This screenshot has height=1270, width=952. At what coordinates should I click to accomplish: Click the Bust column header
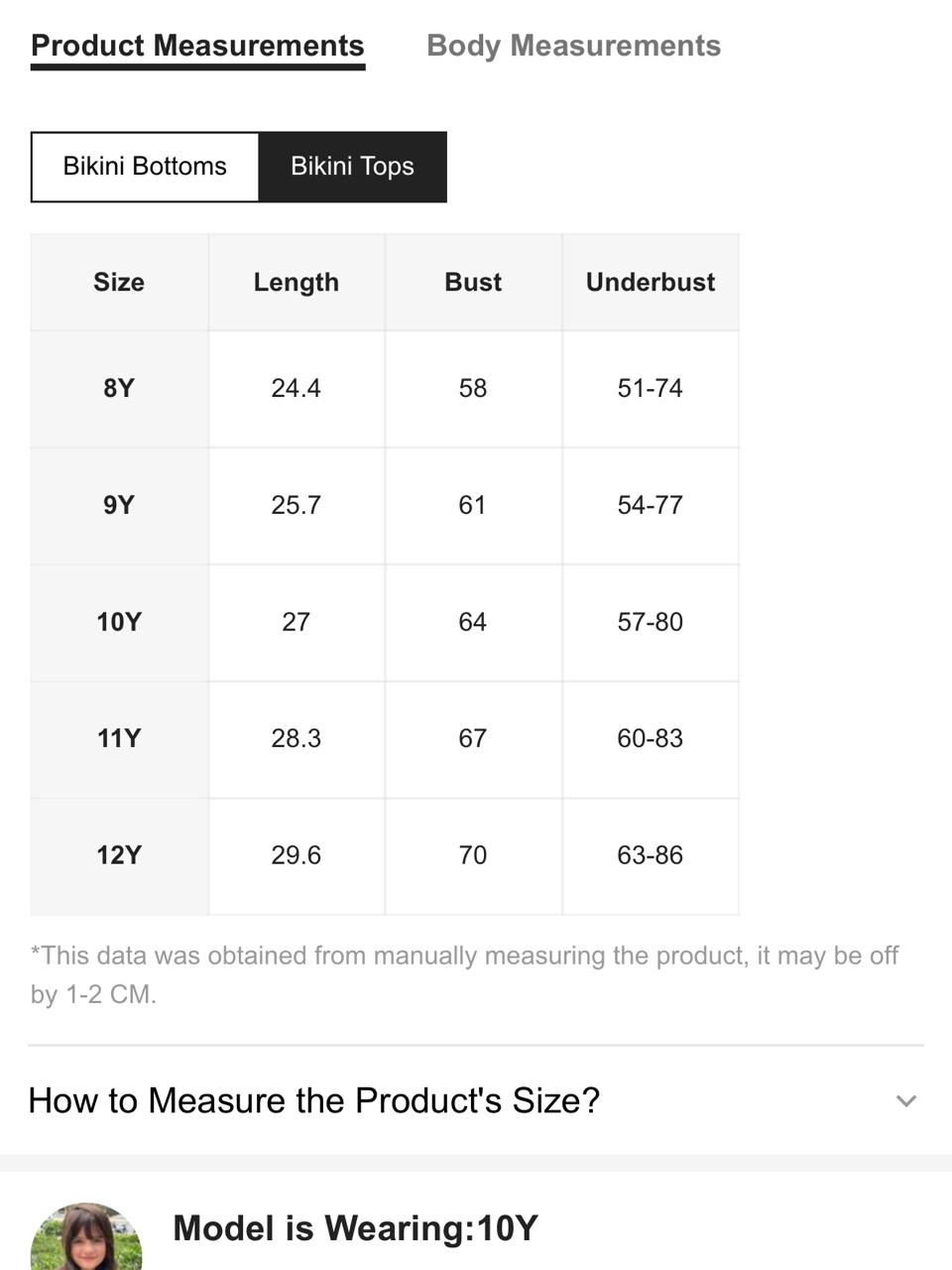[473, 282]
